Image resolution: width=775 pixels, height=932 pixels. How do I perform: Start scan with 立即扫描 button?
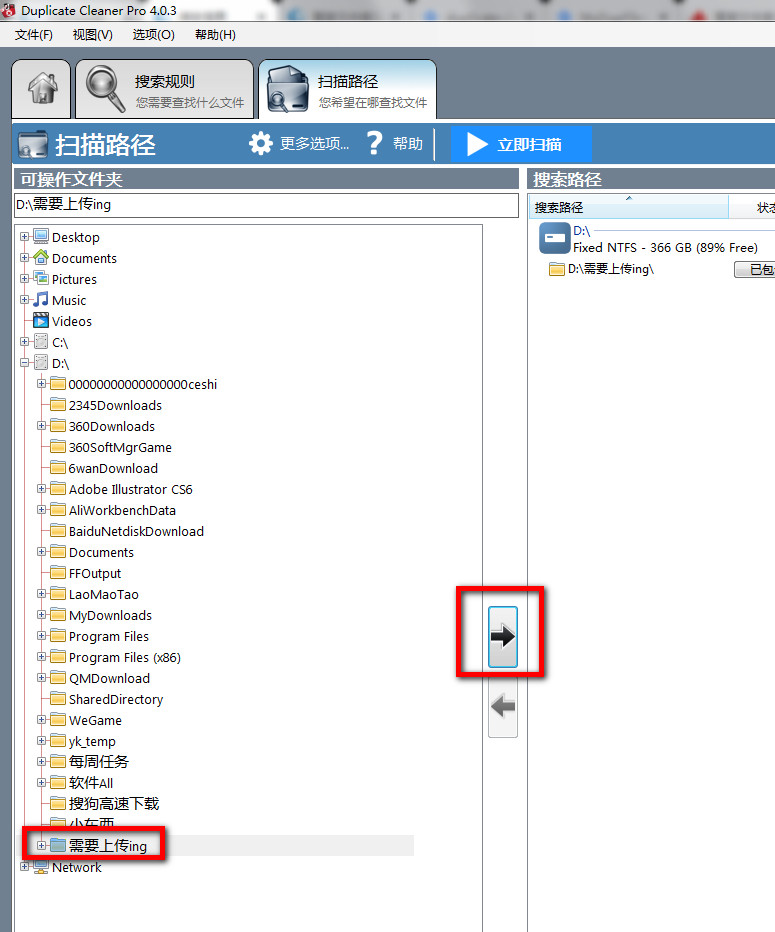[x=521, y=144]
